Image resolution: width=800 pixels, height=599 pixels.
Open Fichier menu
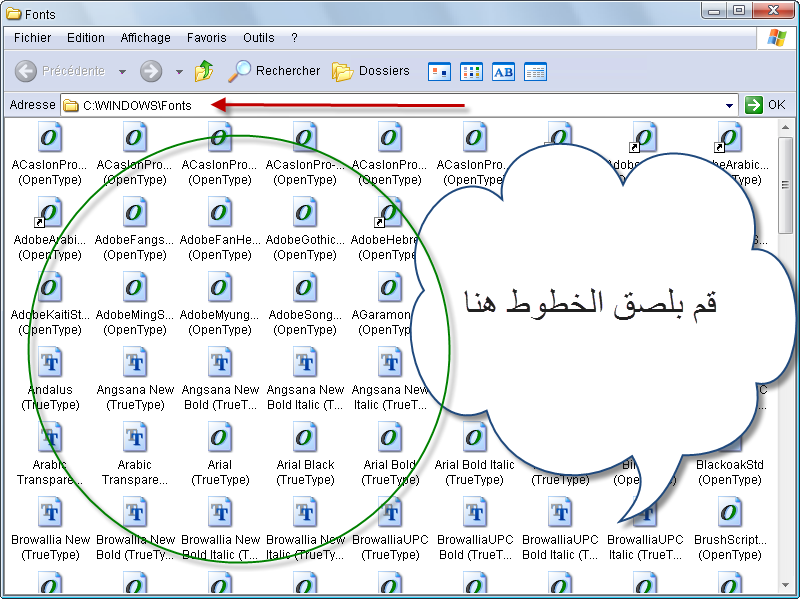coord(32,38)
